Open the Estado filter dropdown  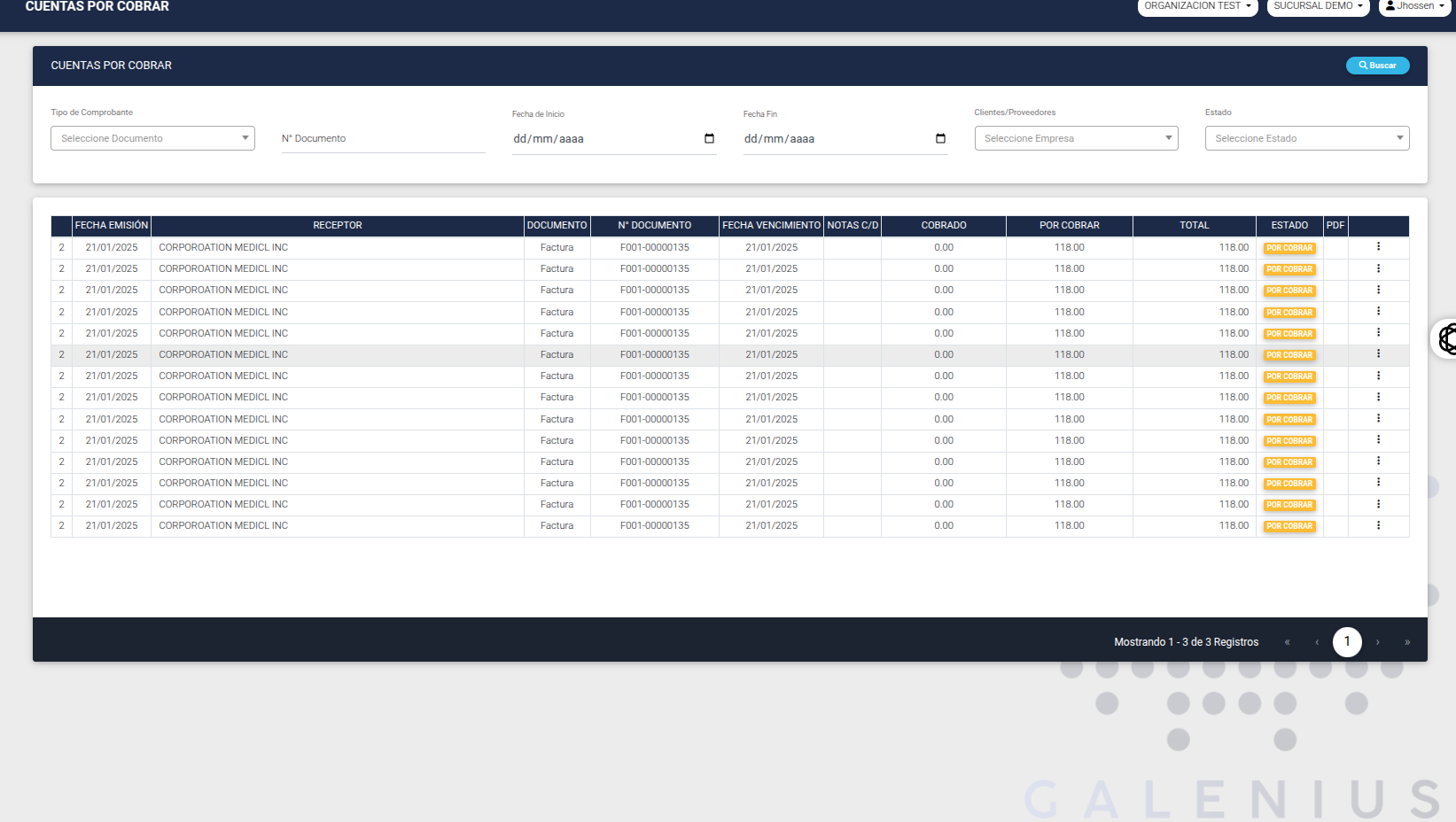coord(1306,138)
